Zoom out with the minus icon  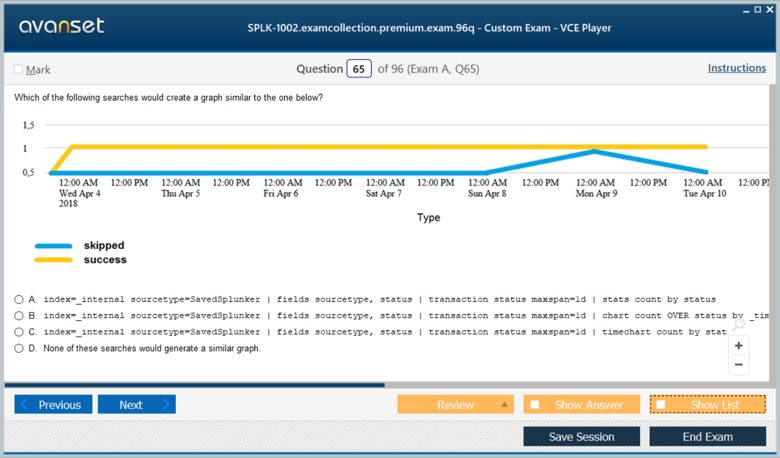(x=739, y=365)
